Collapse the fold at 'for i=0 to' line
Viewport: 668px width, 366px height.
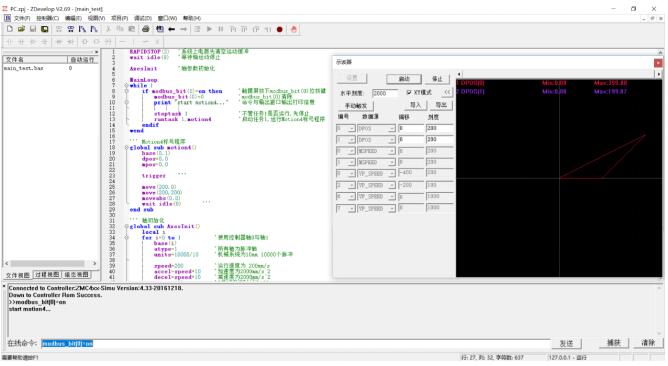127,237
